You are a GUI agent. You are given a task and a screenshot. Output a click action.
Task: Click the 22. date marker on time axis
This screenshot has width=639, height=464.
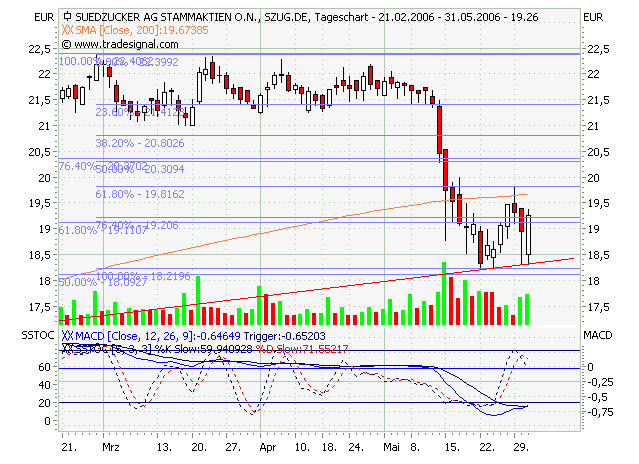[487, 447]
